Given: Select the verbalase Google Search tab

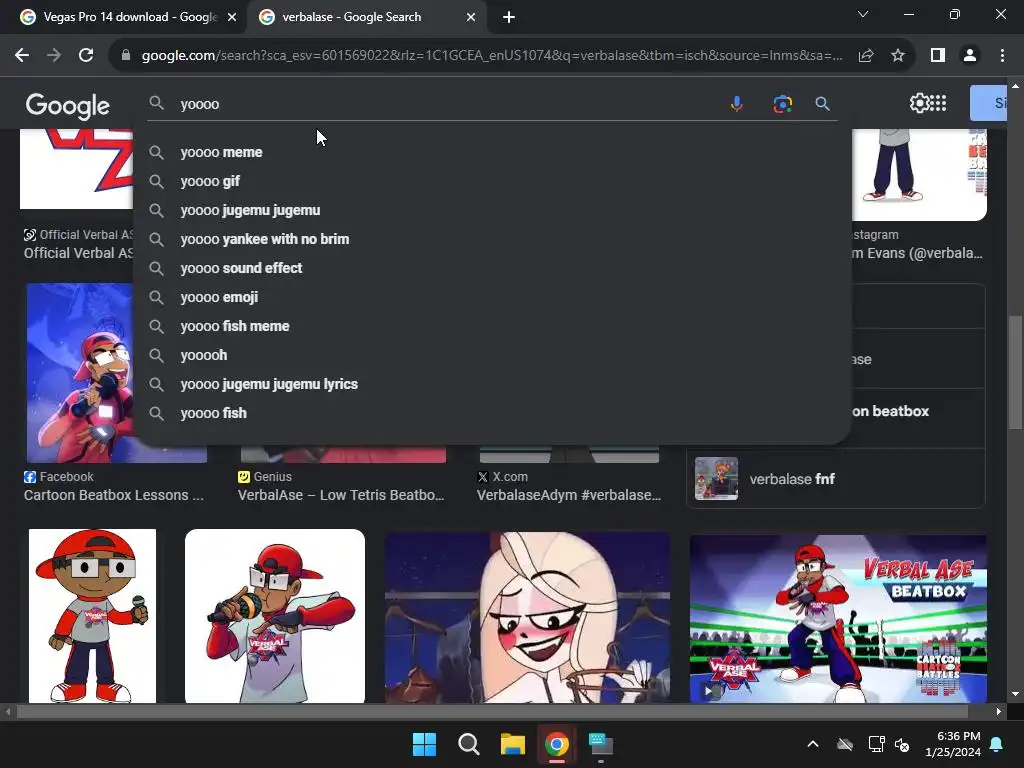Looking at the screenshot, I should (x=367, y=18).
